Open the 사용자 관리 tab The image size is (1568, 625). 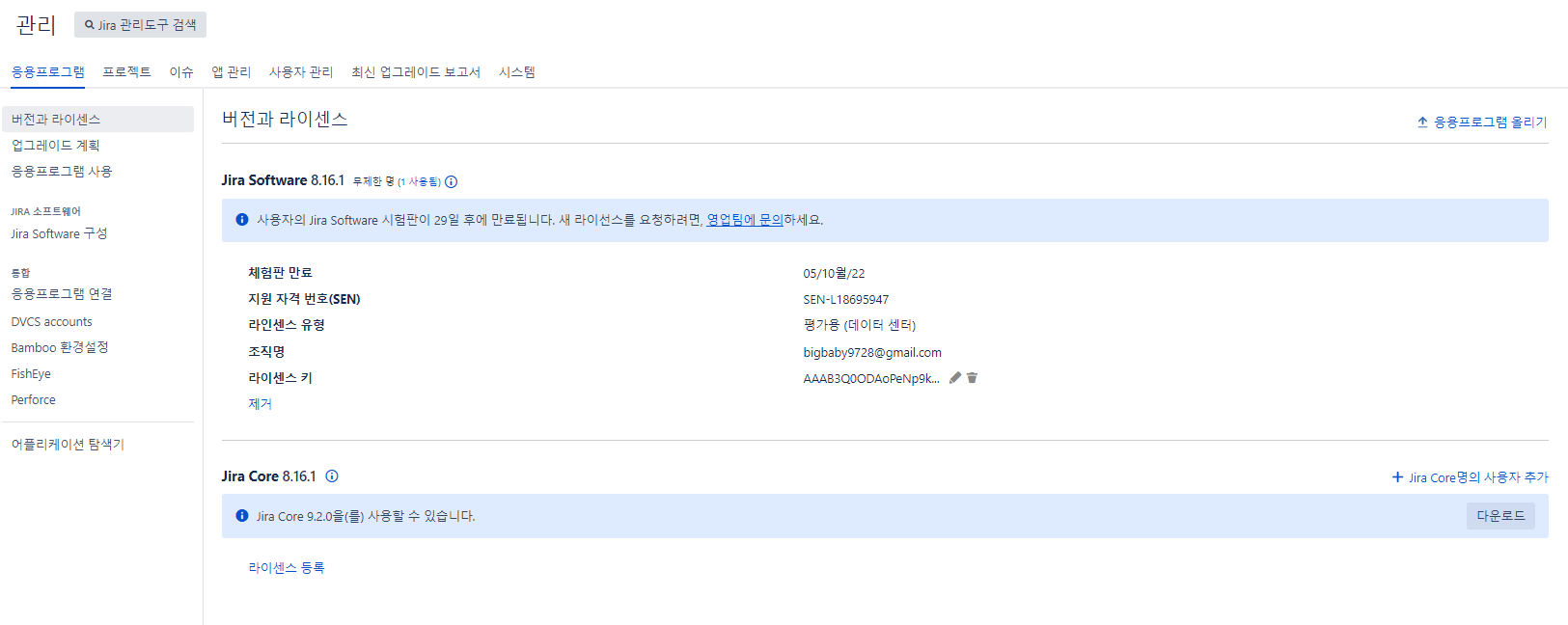click(x=301, y=72)
